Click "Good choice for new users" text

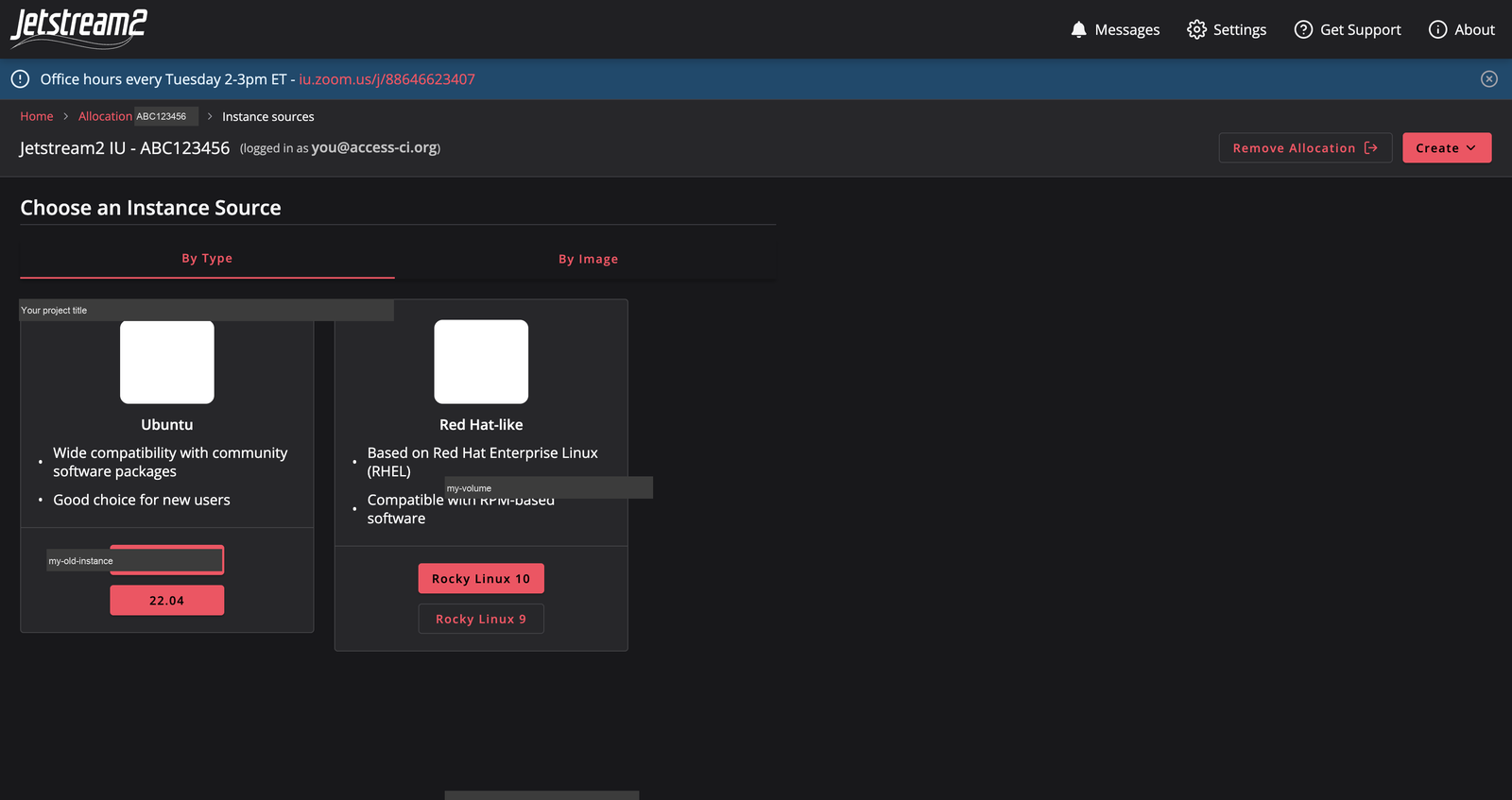point(142,500)
